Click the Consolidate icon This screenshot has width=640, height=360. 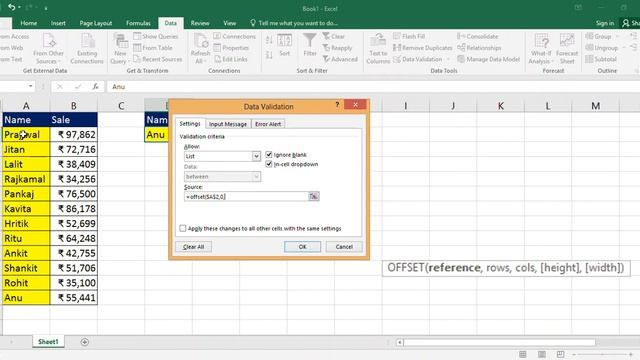click(461, 36)
